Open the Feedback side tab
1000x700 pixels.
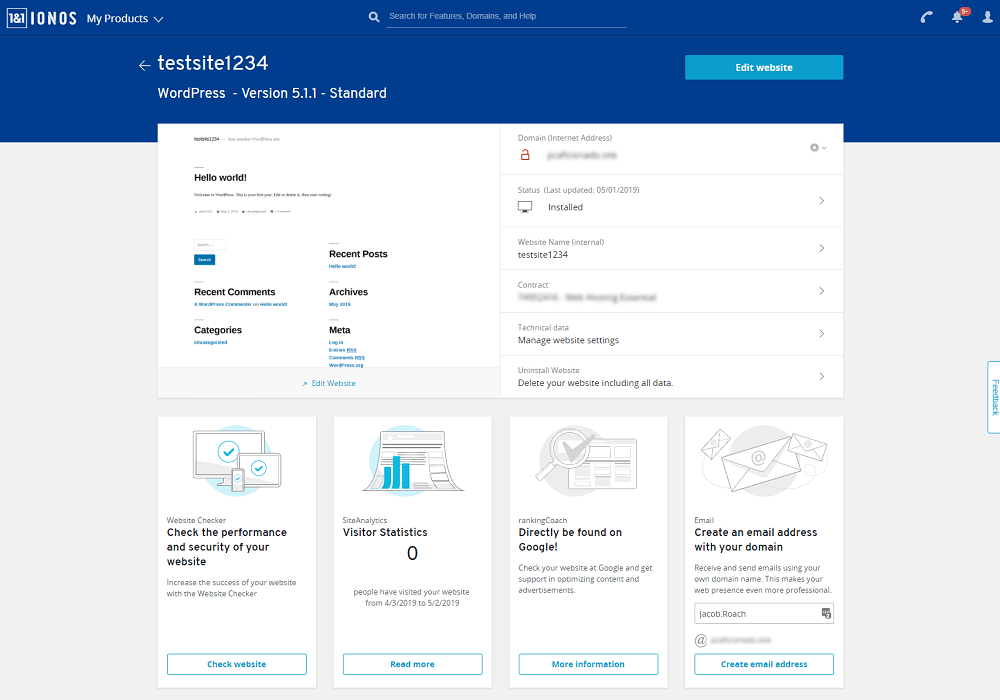coord(994,397)
